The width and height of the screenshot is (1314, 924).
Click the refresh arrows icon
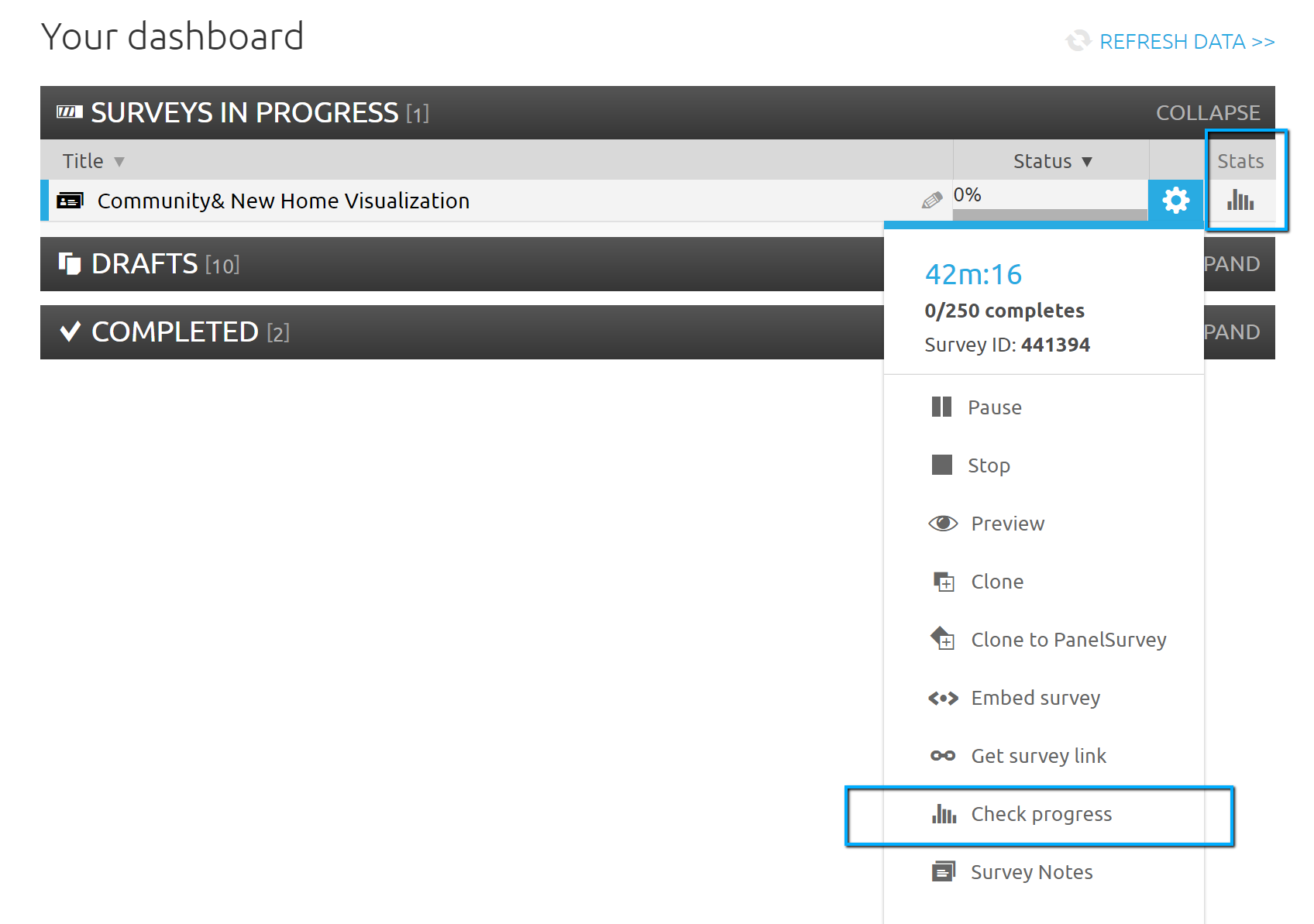1078,41
